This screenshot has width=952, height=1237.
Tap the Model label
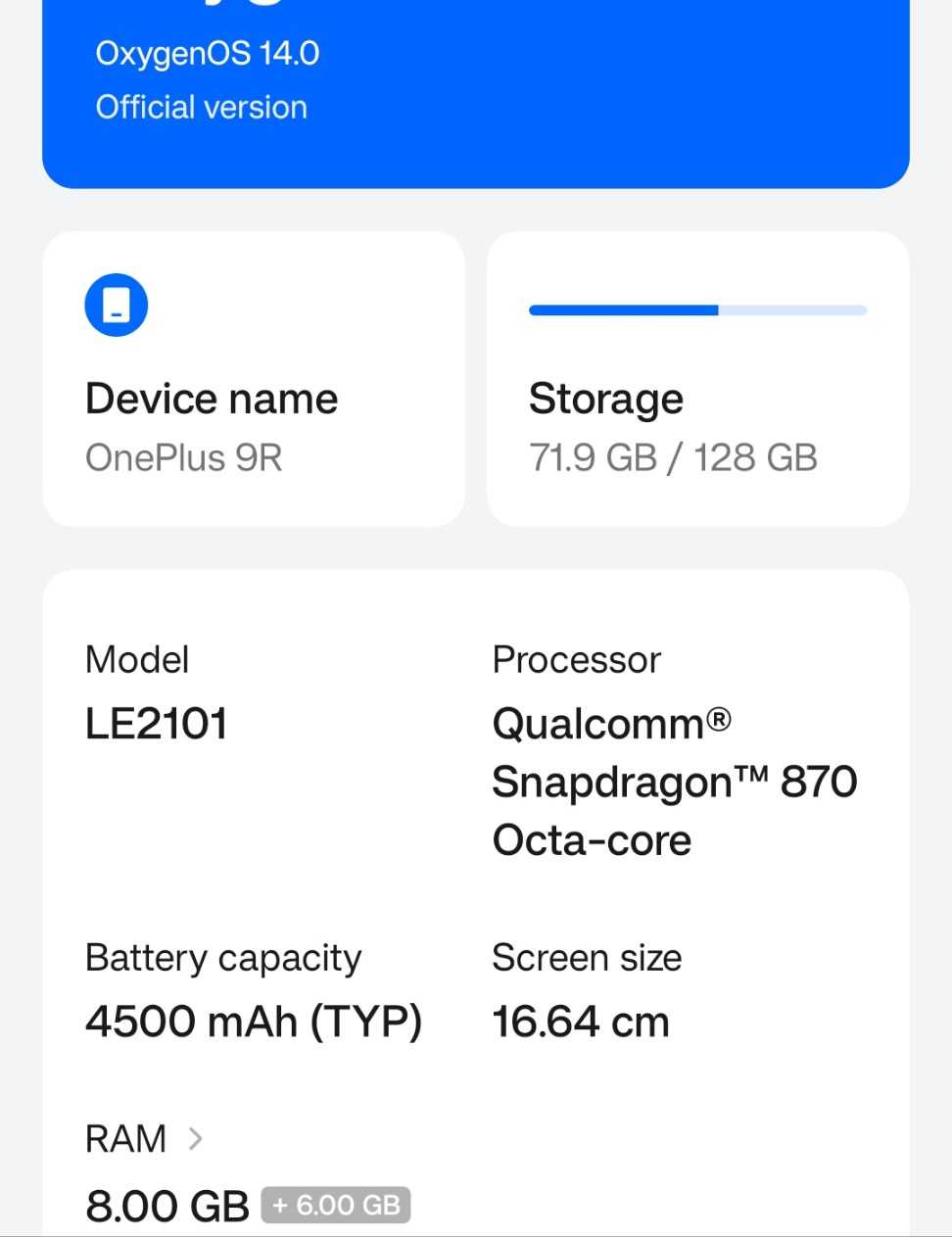click(x=137, y=660)
